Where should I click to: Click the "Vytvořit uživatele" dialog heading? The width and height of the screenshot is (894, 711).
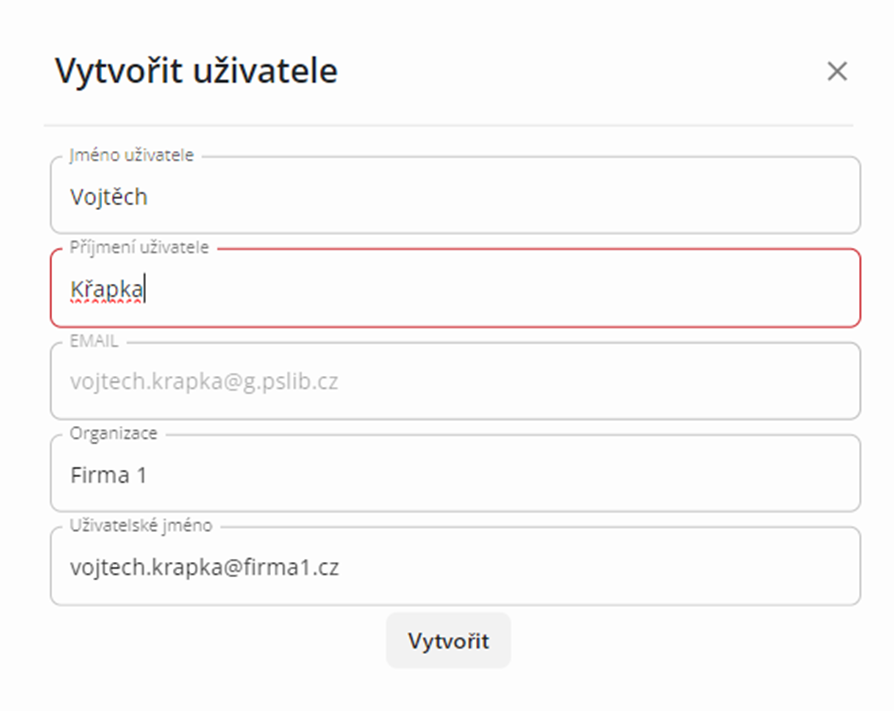196,71
